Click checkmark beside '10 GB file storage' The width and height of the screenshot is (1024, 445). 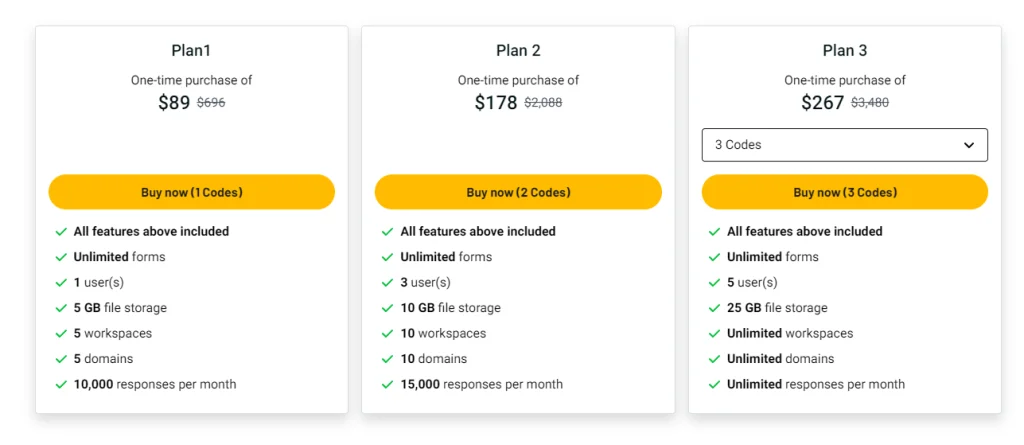click(x=388, y=308)
